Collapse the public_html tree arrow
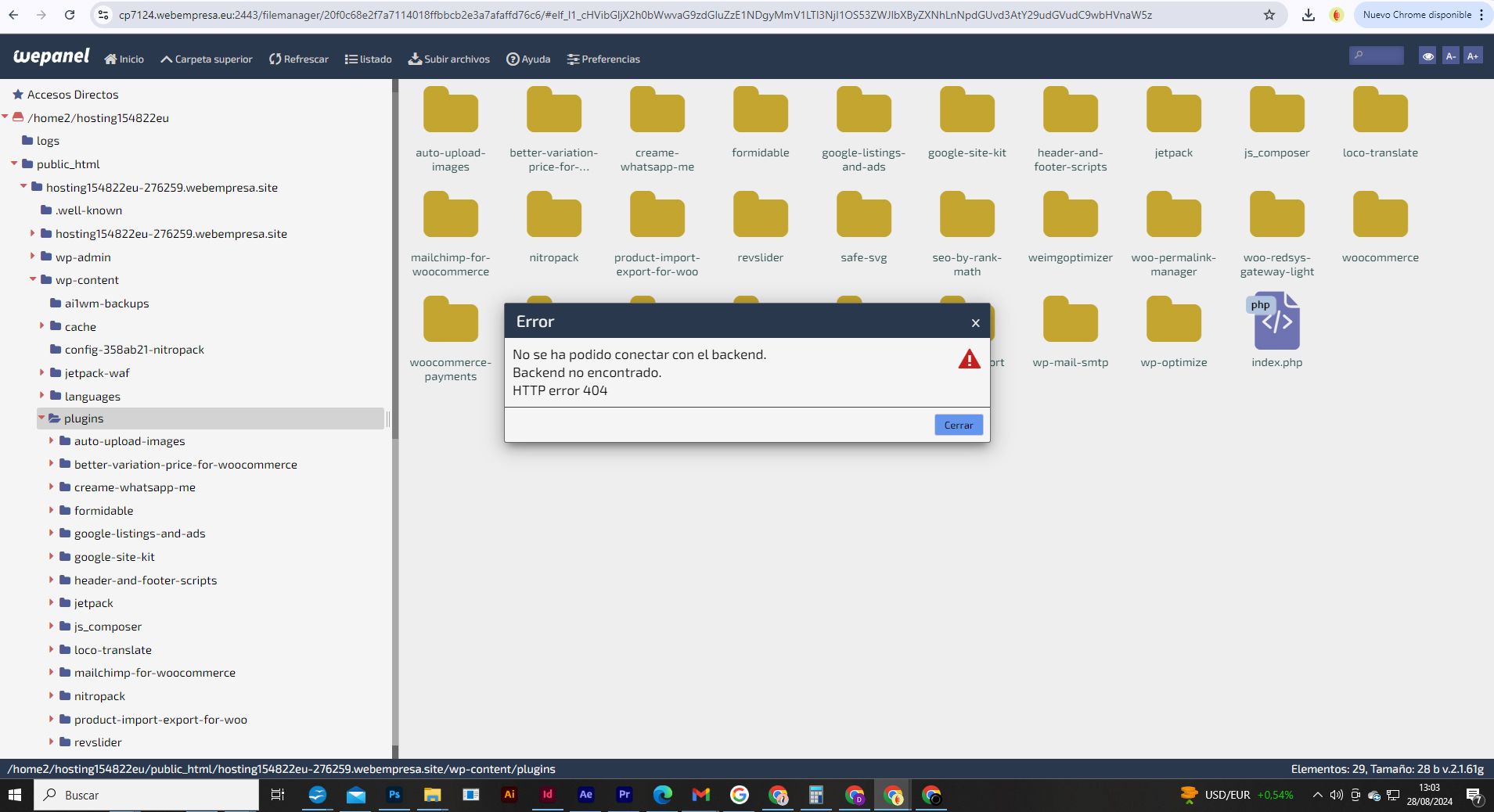This screenshot has height=812, width=1494. (14, 163)
